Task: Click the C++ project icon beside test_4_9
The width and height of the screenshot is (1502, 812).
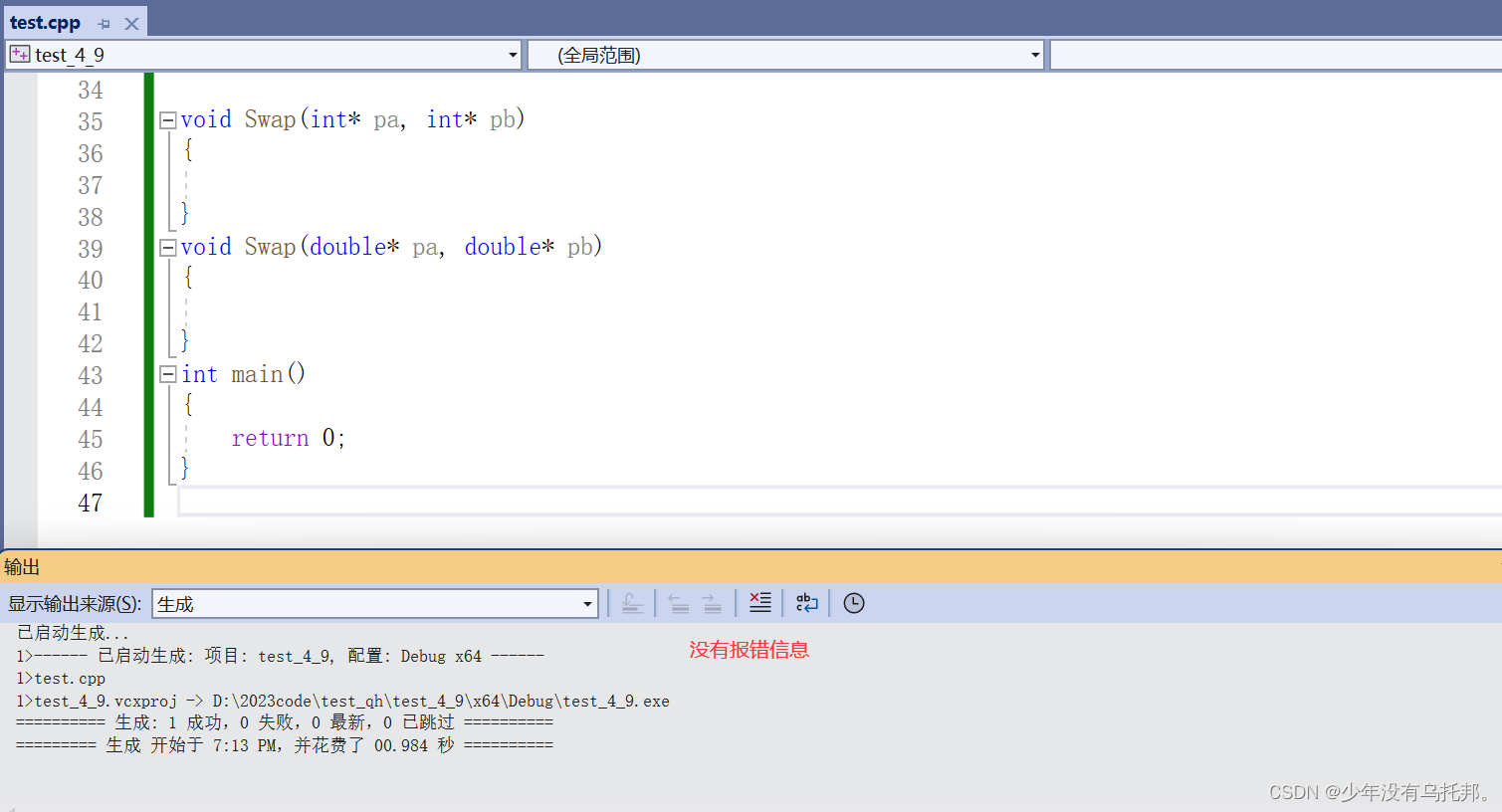Action: pyautogui.click(x=20, y=54)
